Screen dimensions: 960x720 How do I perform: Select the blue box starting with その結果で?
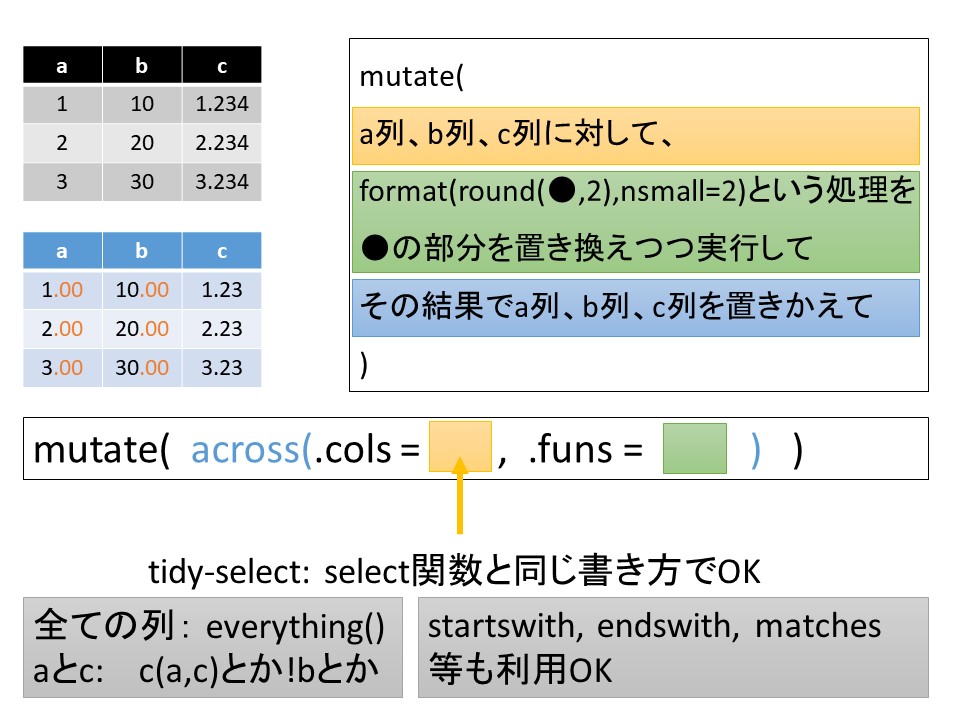point(635,306)
